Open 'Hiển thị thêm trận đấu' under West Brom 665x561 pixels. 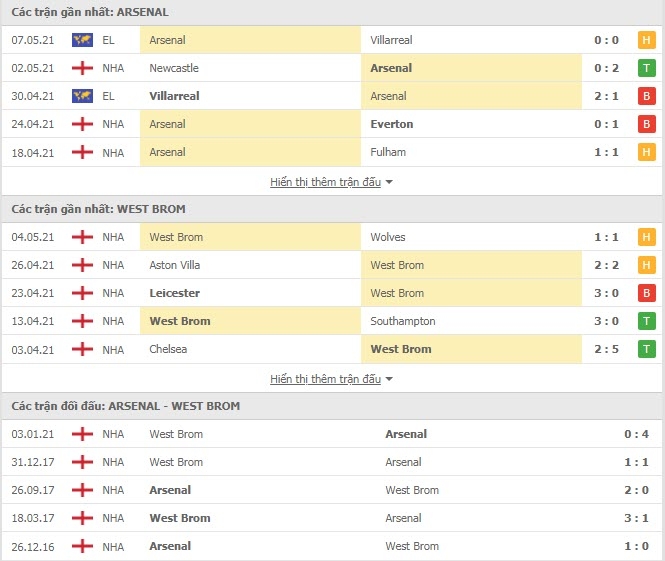[x=326, y=379]
